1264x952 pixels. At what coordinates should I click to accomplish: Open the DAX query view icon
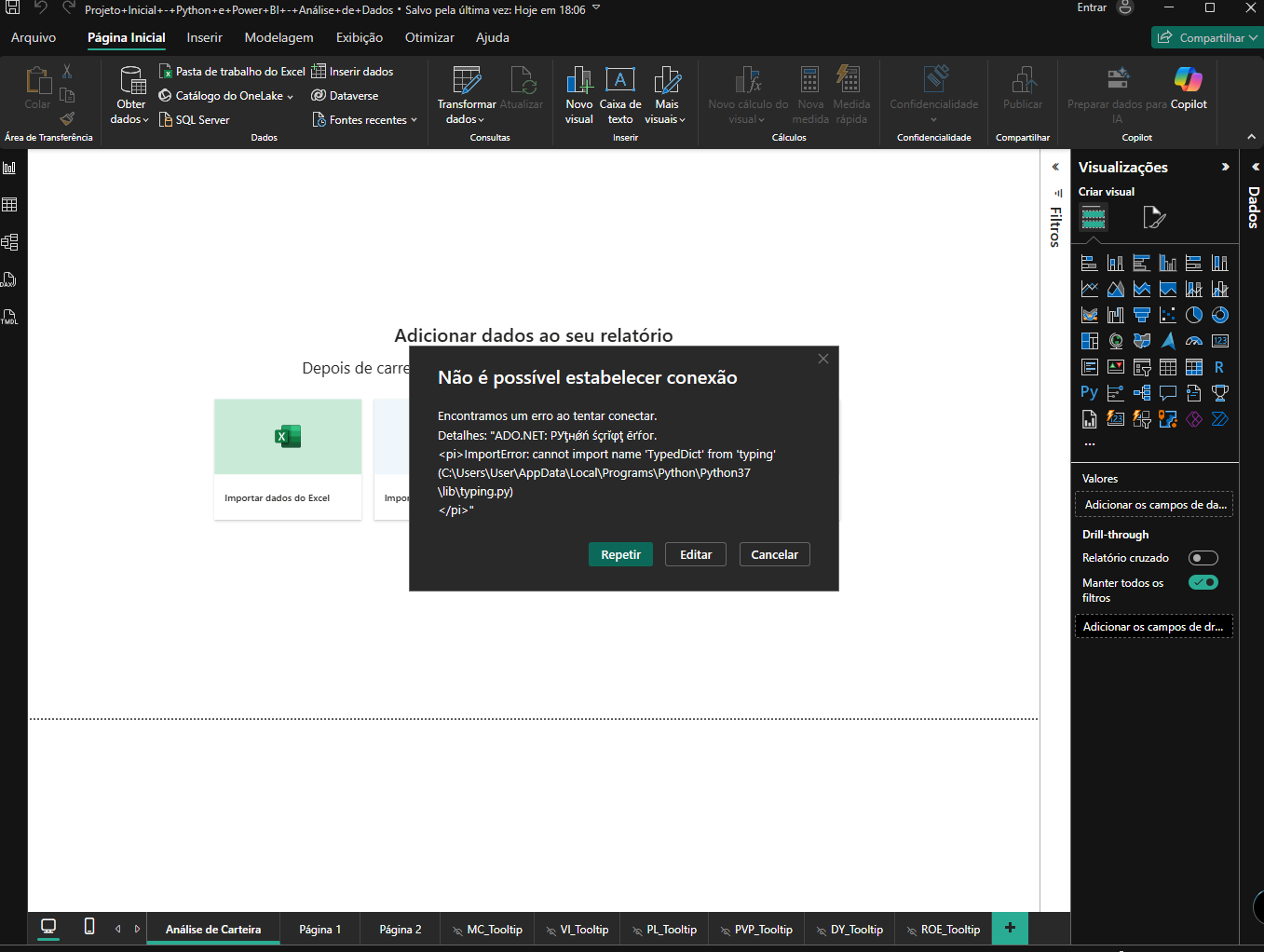point(9,279)
